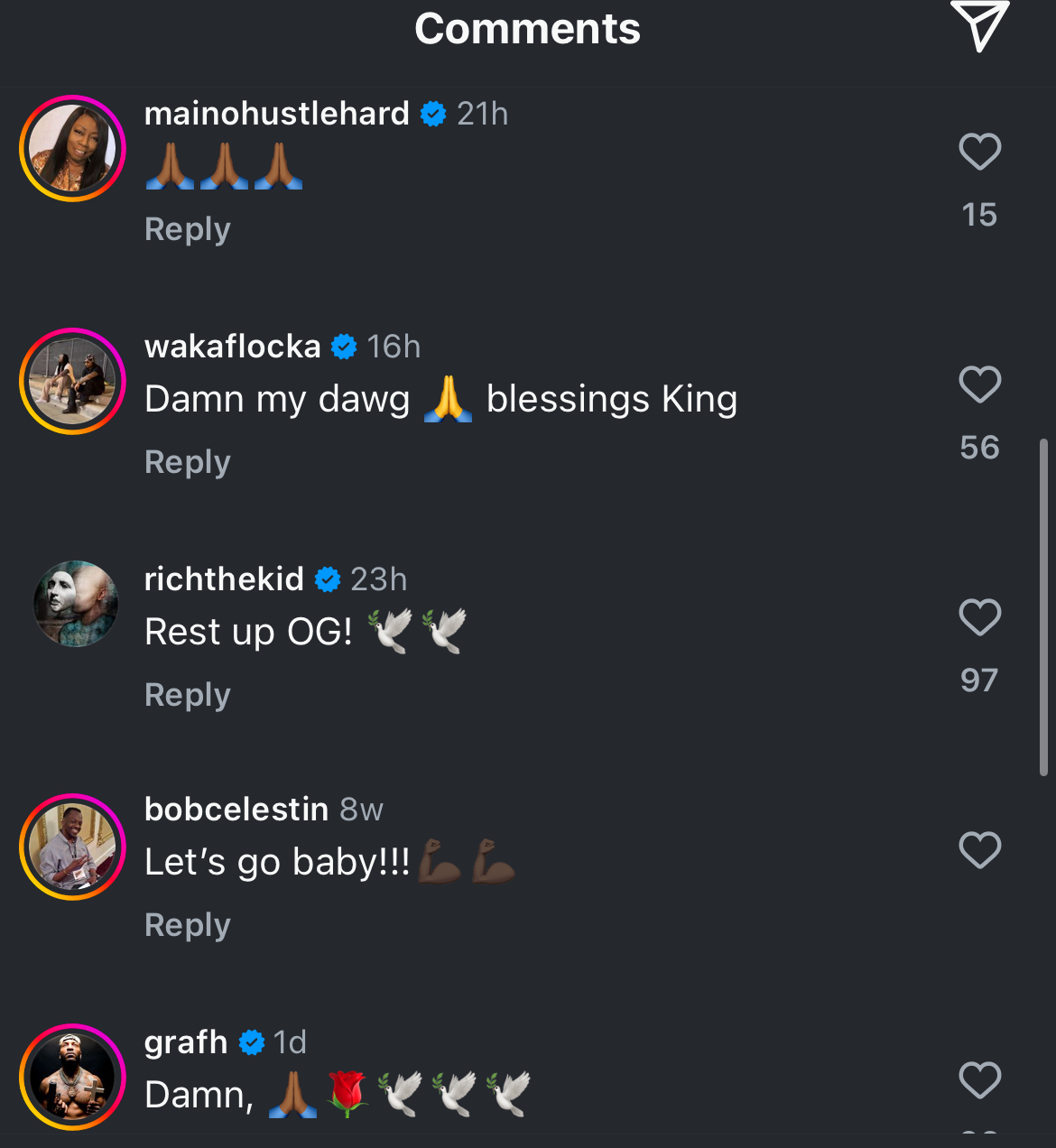Tap the heart on bobcelestin's comment
This screenshot has width=1056, height=1148.
point(980,850)
